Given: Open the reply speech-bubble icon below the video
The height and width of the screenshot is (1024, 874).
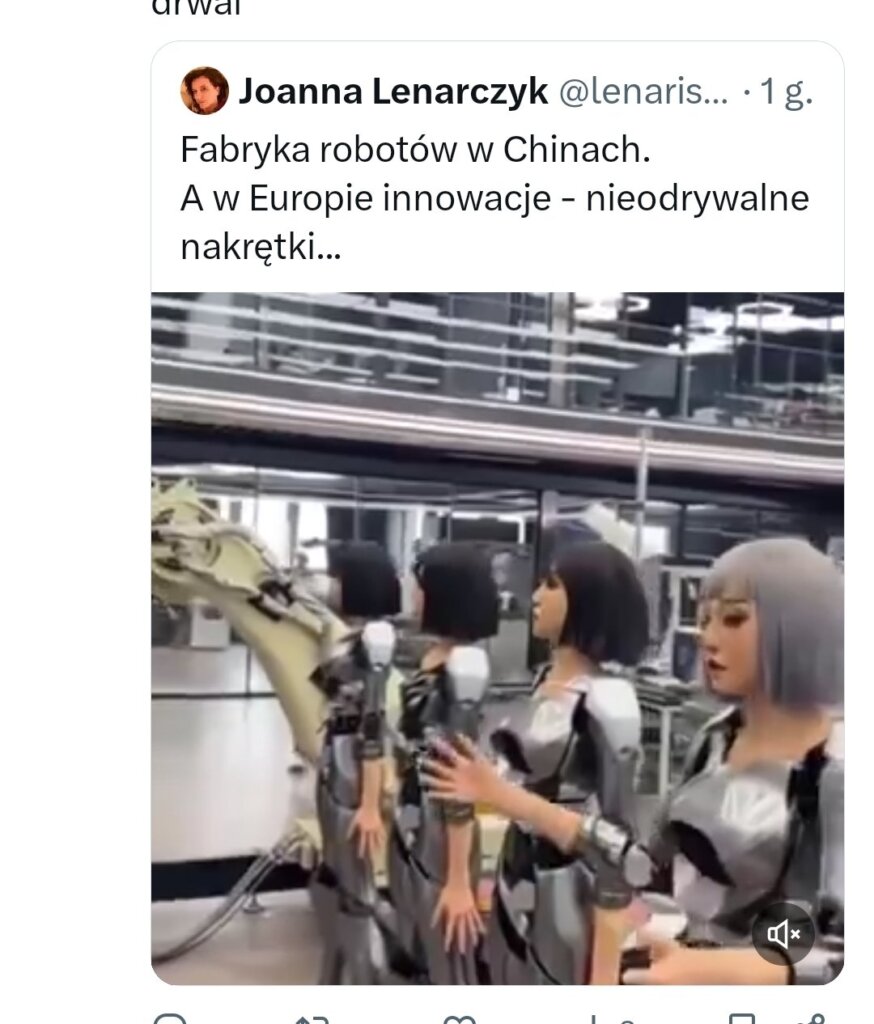Looking at the screenshot, I should [170, 1018].
